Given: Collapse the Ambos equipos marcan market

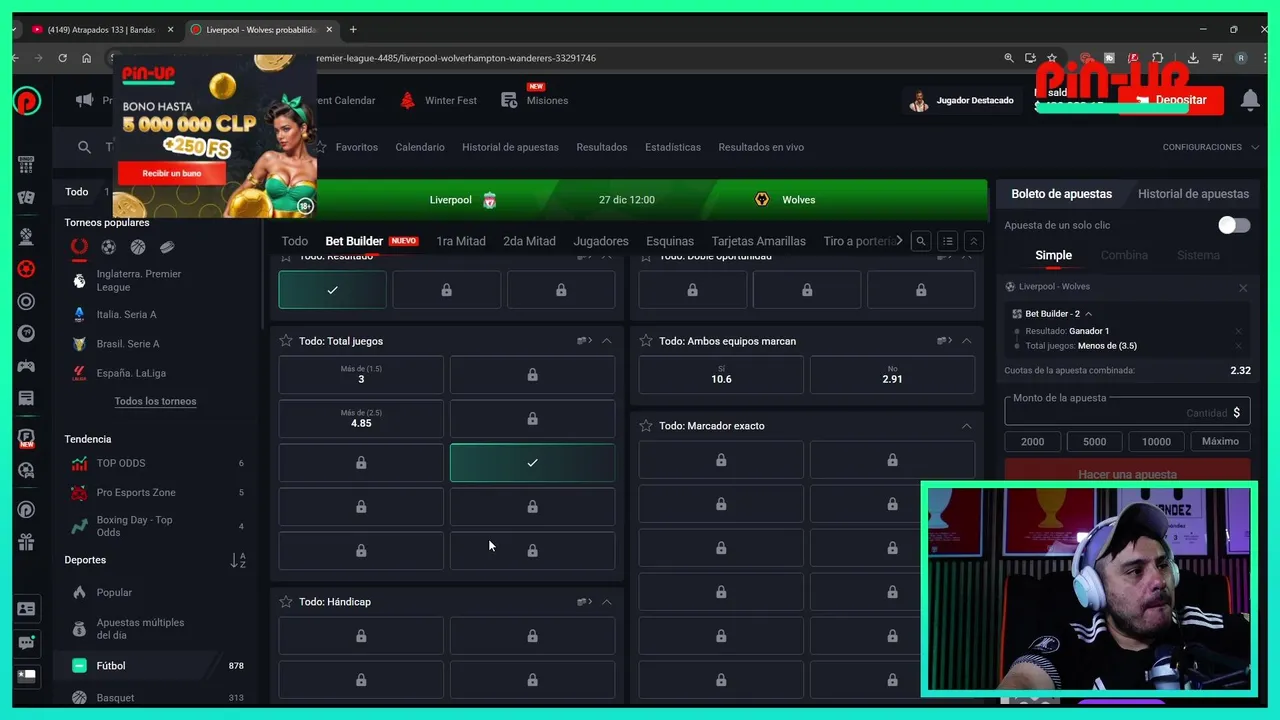Looking at the screenshot, I should (966, 341).
